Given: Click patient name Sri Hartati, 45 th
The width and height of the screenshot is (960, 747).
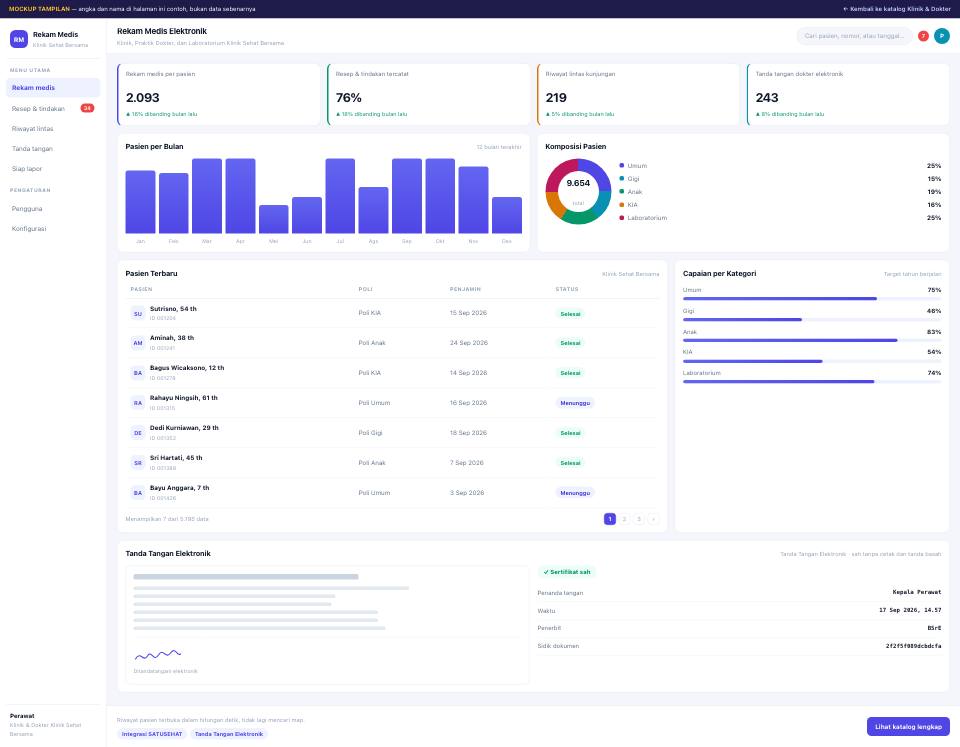Looking at the screenshot, I should click(x=176, y=458).
